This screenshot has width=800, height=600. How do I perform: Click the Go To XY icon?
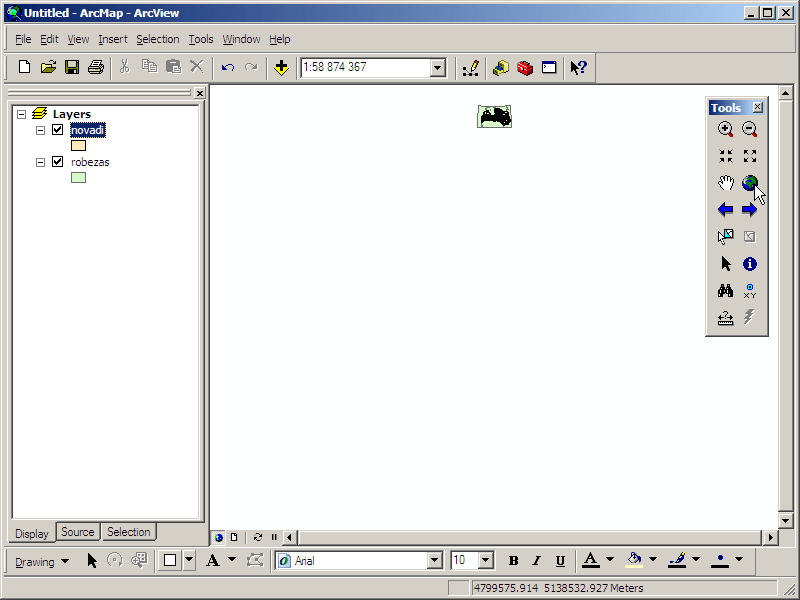[749, 291]
